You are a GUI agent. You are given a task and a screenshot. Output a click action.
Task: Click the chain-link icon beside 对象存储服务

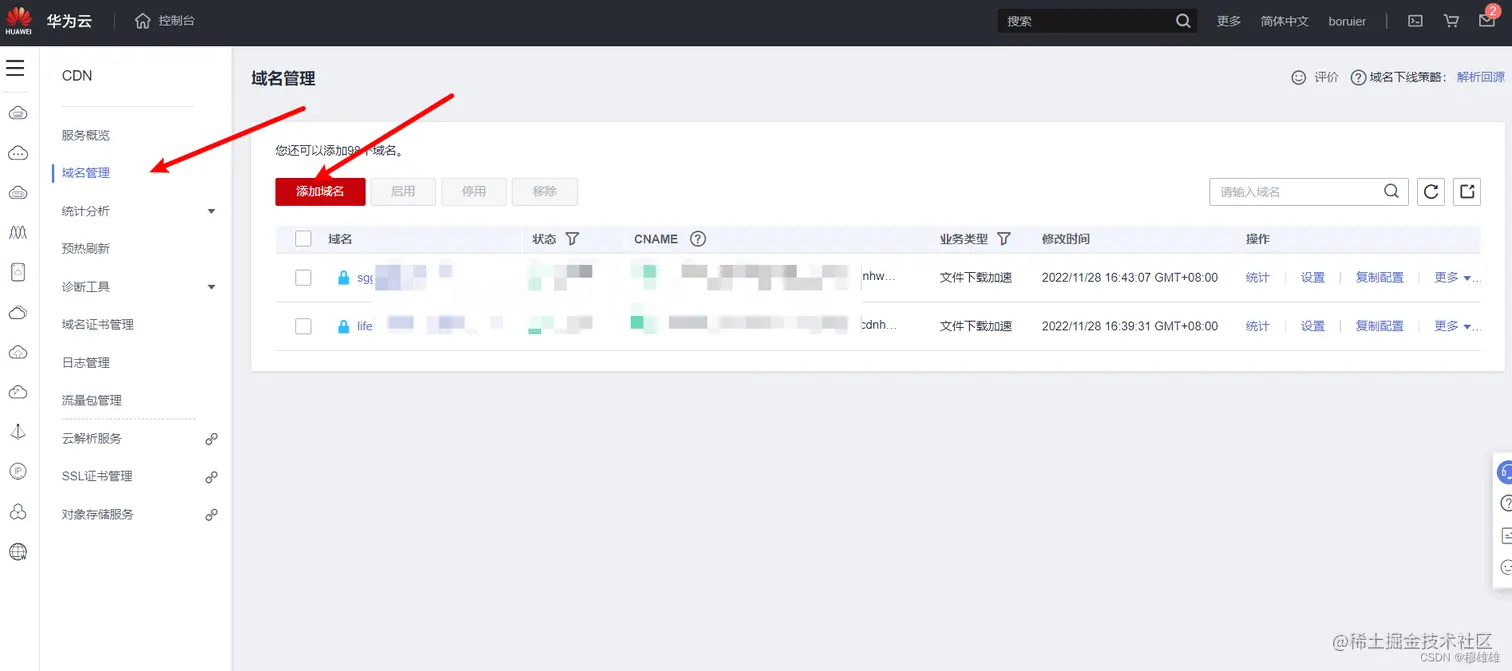[211, 515]
